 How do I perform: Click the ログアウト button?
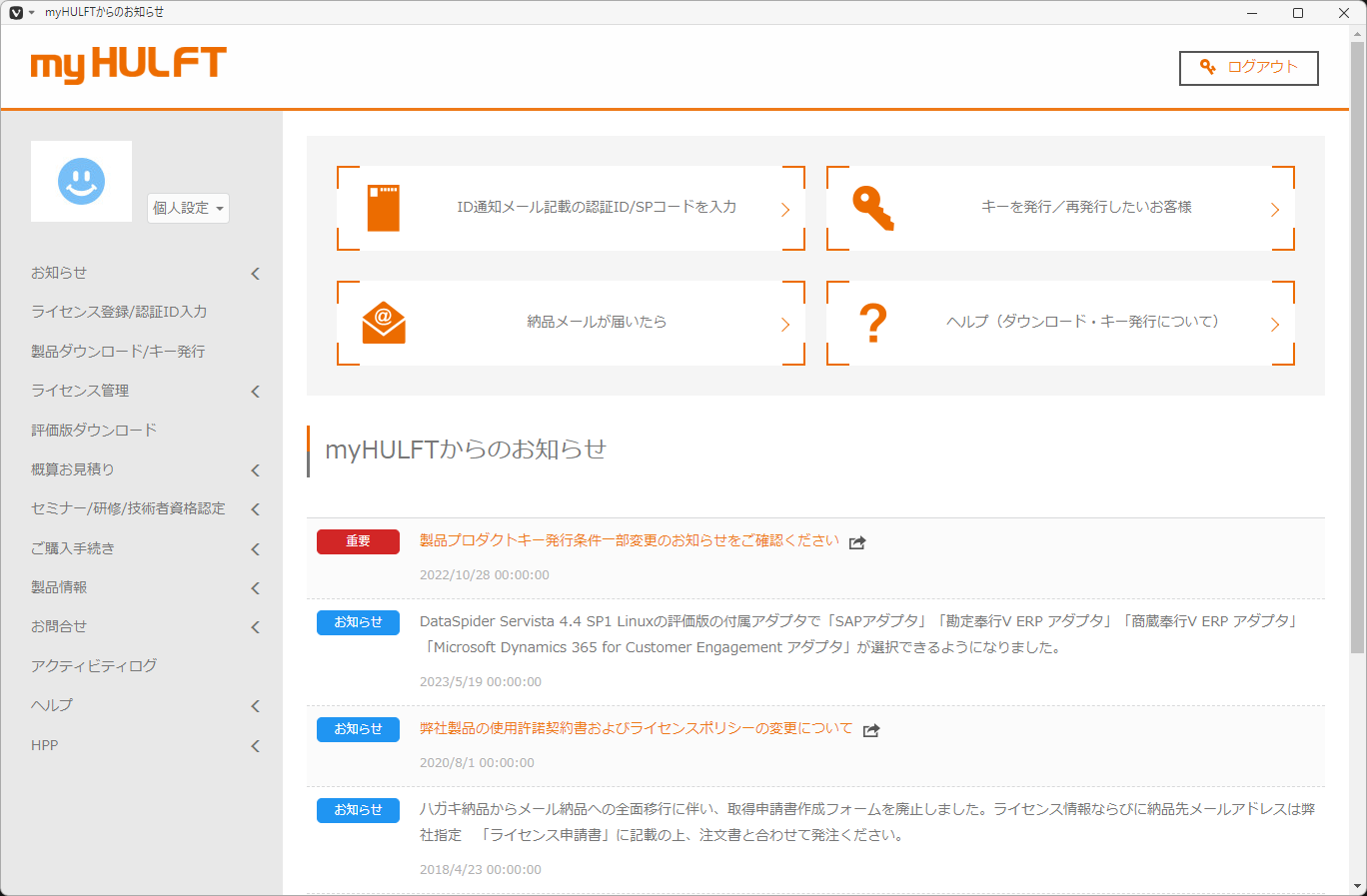click(1248, 68)
